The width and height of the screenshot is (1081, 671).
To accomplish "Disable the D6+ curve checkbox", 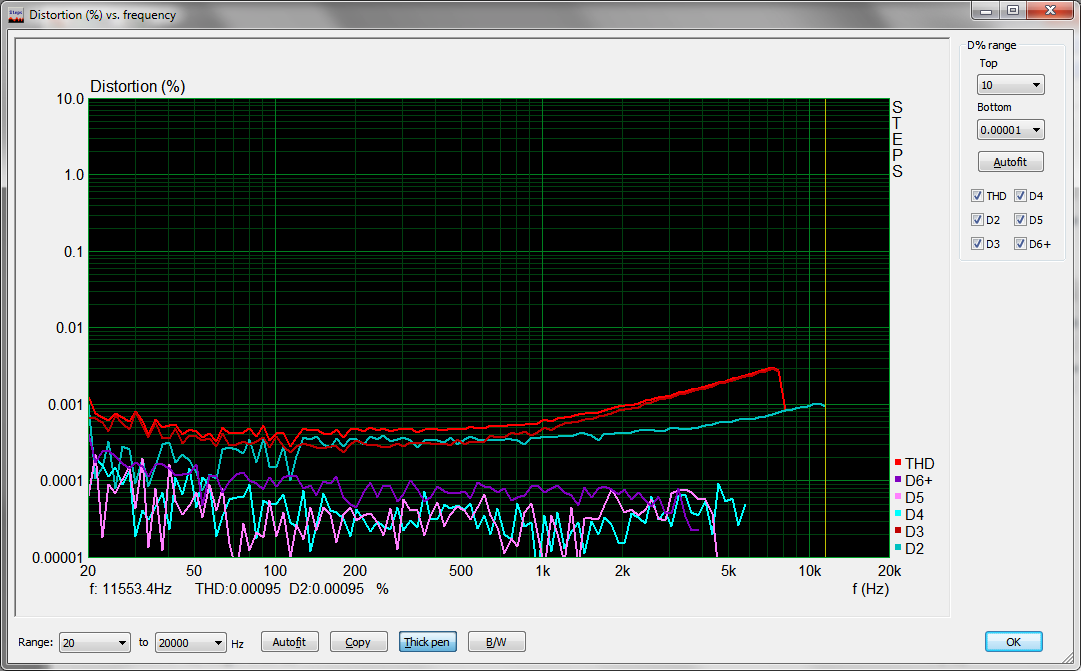I will (x=1020, y=244).
